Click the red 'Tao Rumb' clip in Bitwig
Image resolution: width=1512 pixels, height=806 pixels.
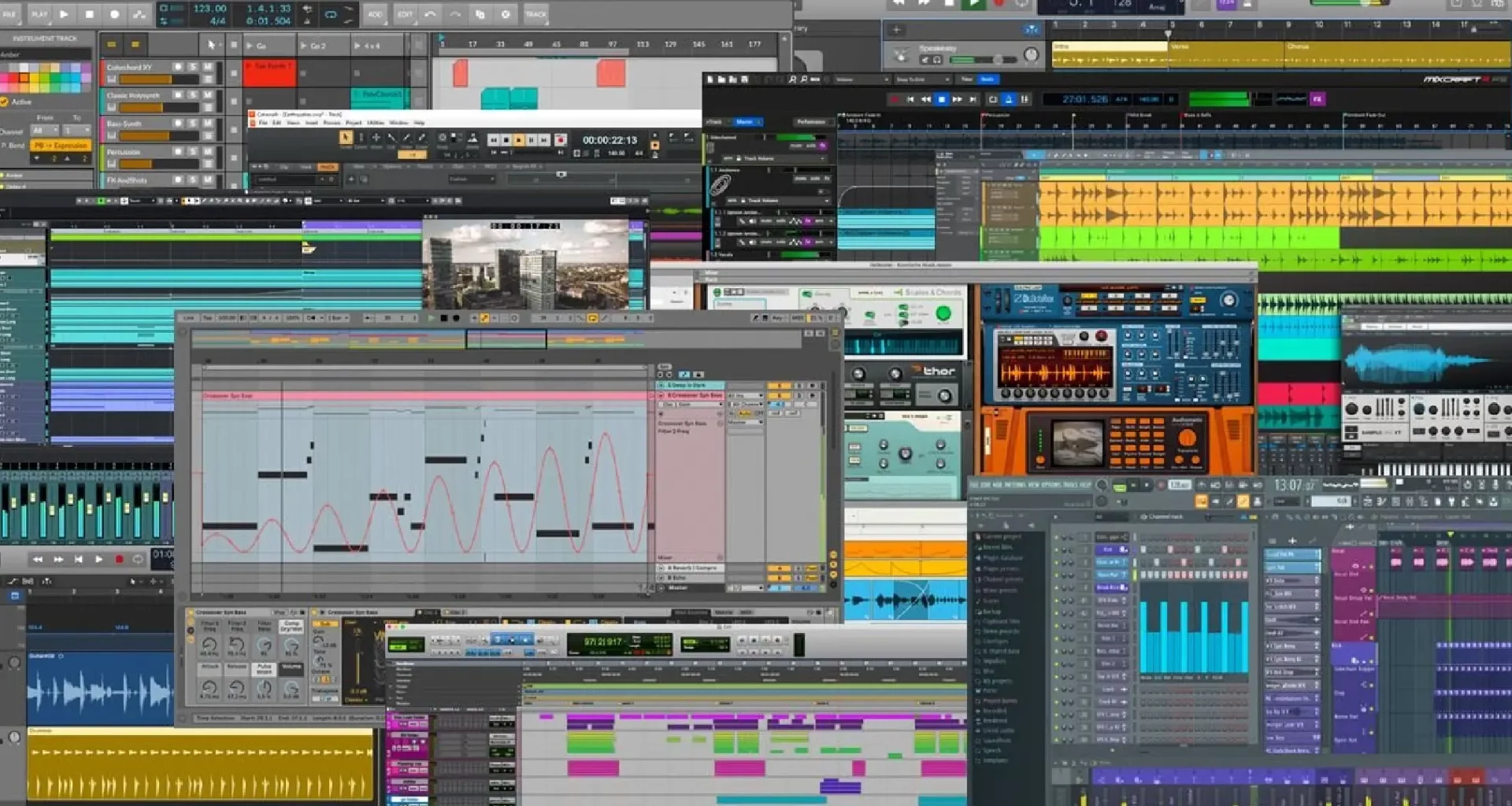(x=269, y=73)
